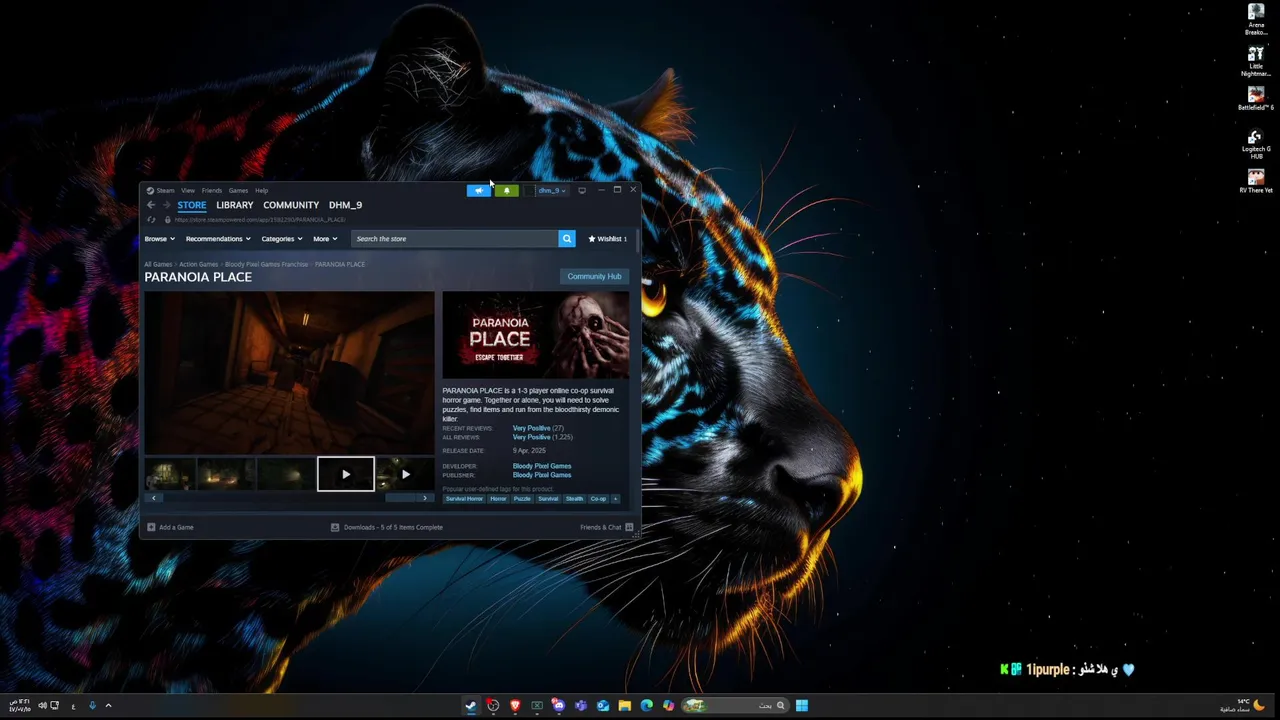The height and width of the screenshot is (720, 1280).
Task: Open the DHM_9 profile tab
Action: 345,205
